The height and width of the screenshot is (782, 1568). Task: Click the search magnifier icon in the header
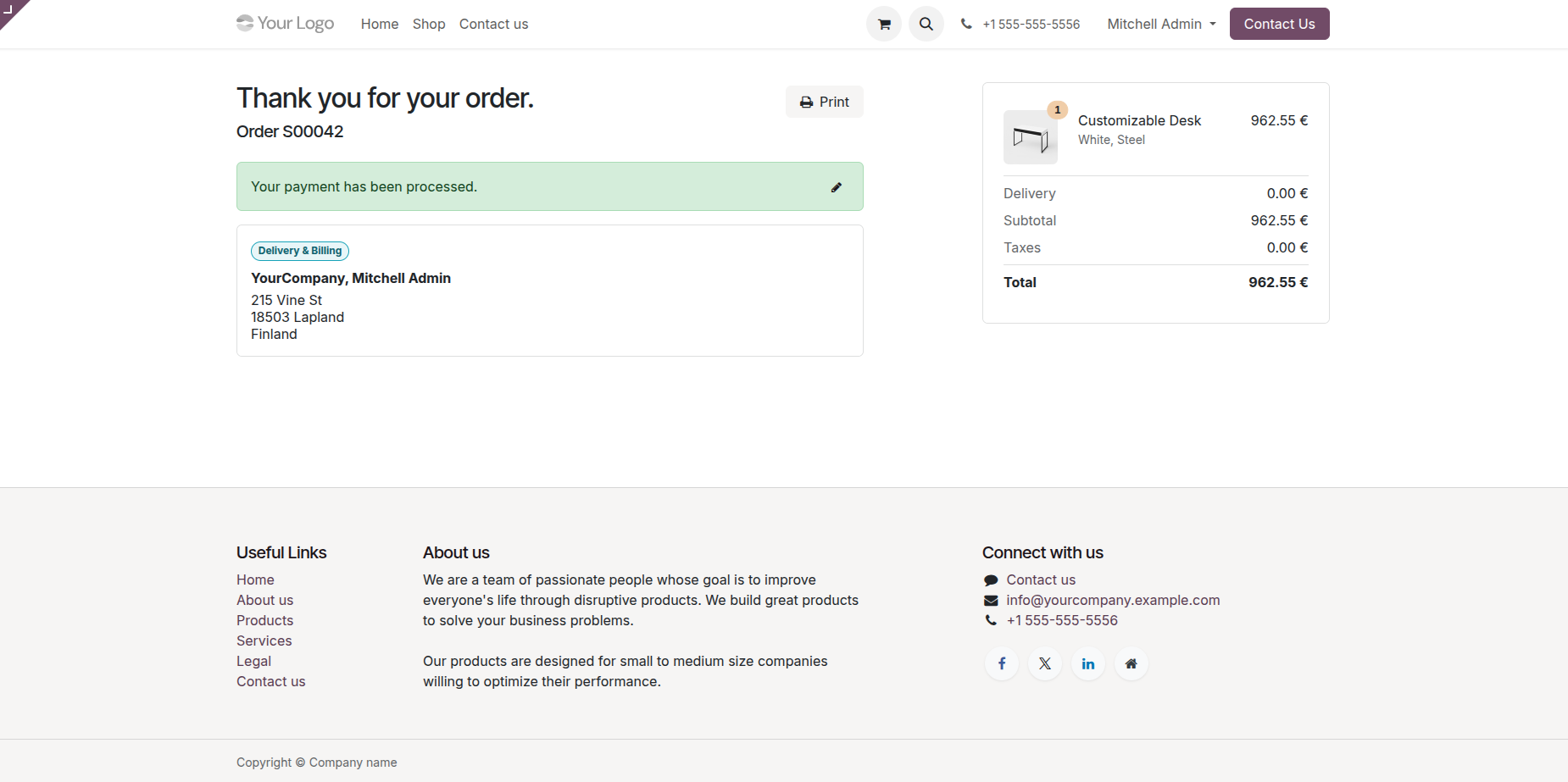point(926,24)
